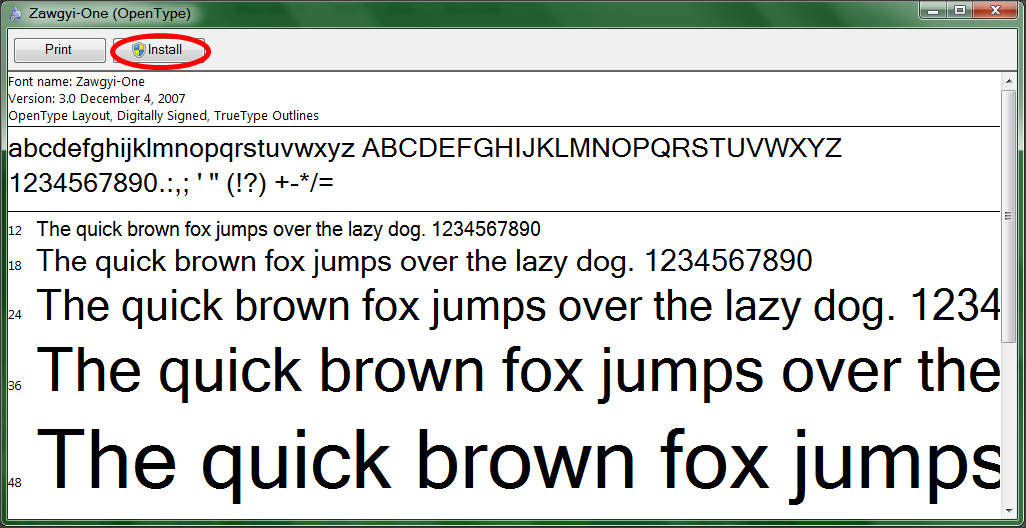Click the font viewer title bar icon
1026x528 pixels.
16,12
